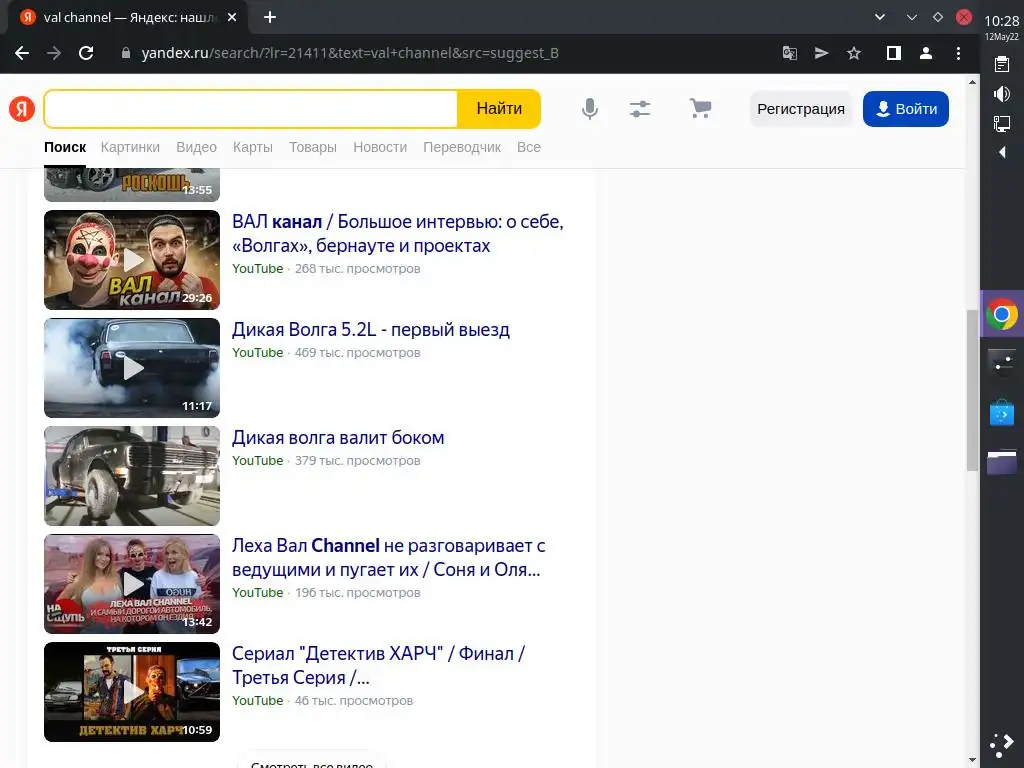Click the forward navigation arrow
This screenshot has width=1024, height=768.
pyautogui.click(x=54, y=53)
